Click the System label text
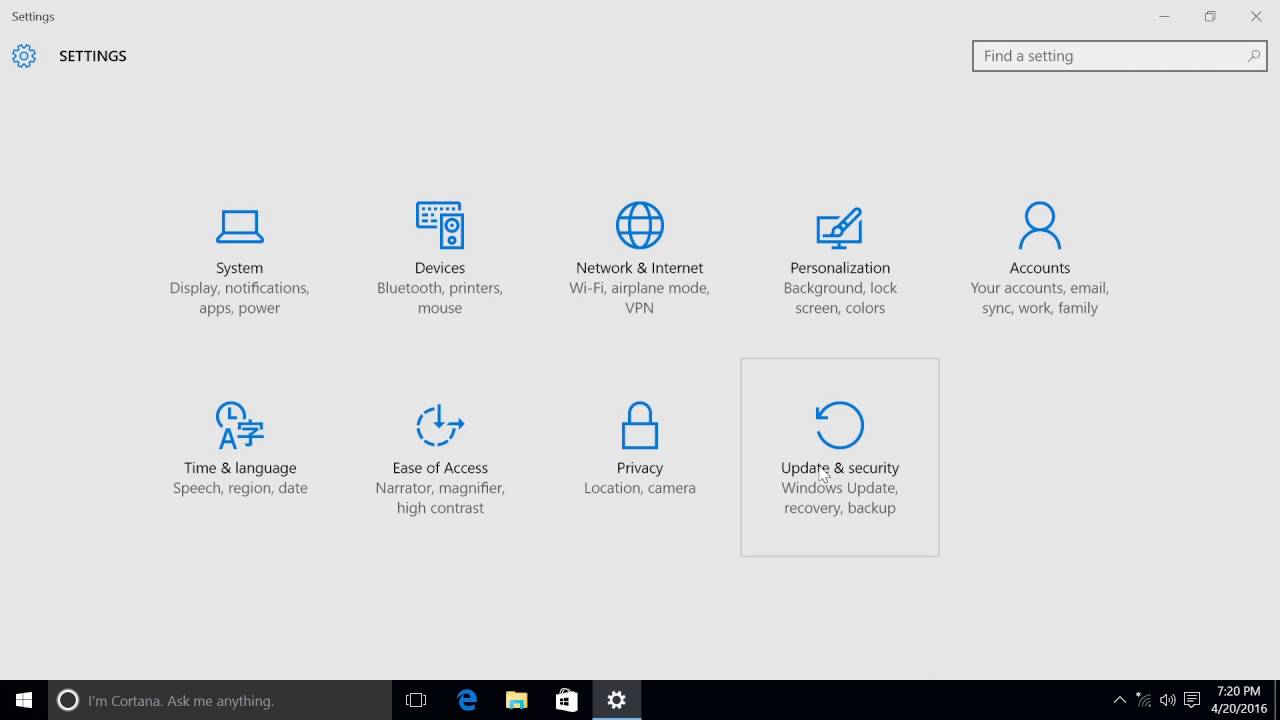 point(240,268)
